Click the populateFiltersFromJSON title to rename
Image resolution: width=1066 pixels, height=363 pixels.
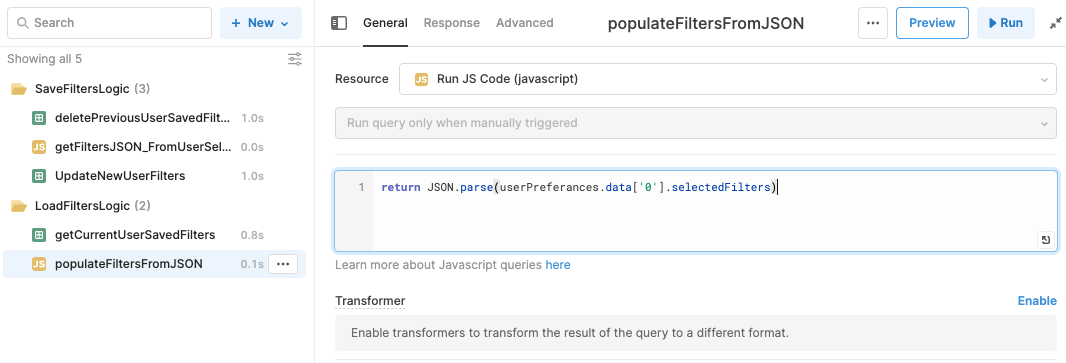706,24
